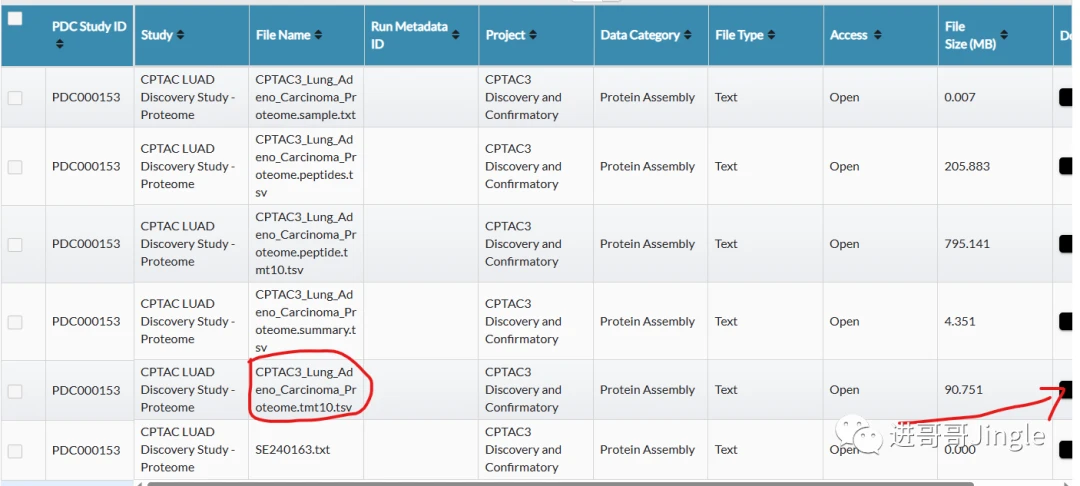Sort the table by File Name arrows
1080x486 pixels.
[x=318, y=36]
